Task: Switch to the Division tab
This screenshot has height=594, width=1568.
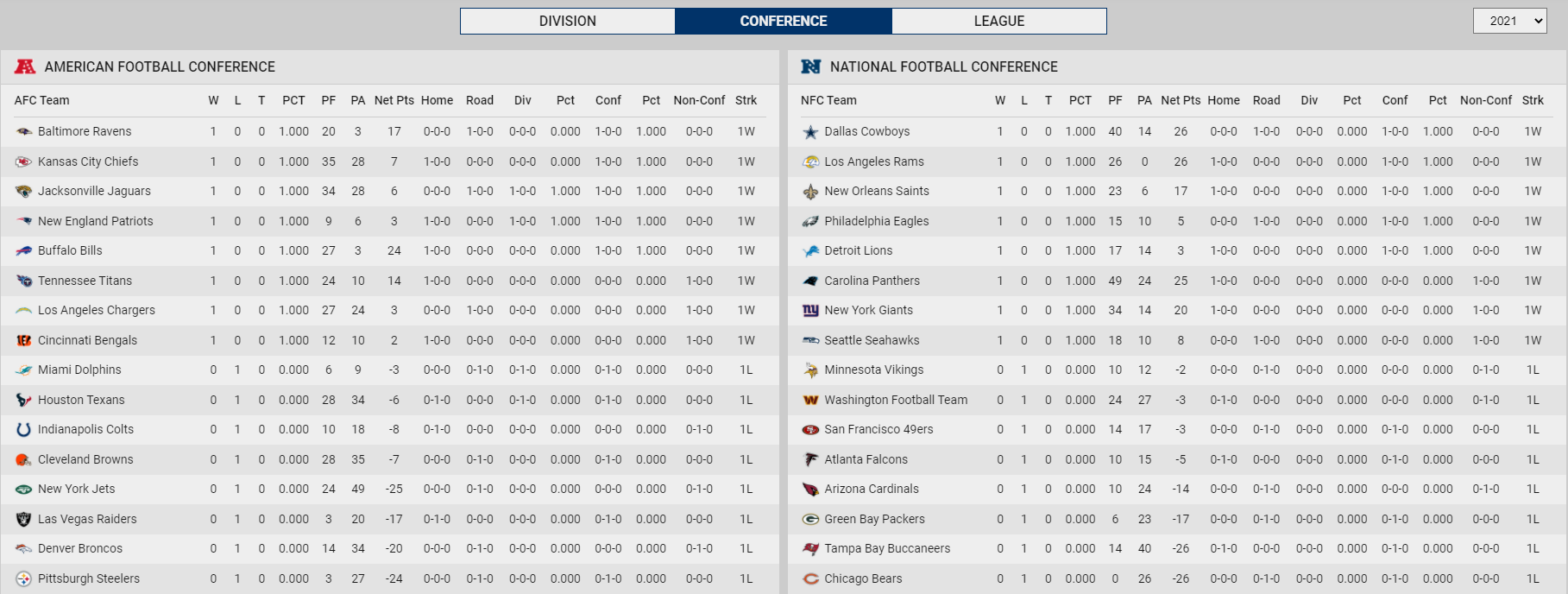Action: pos(568,21)
